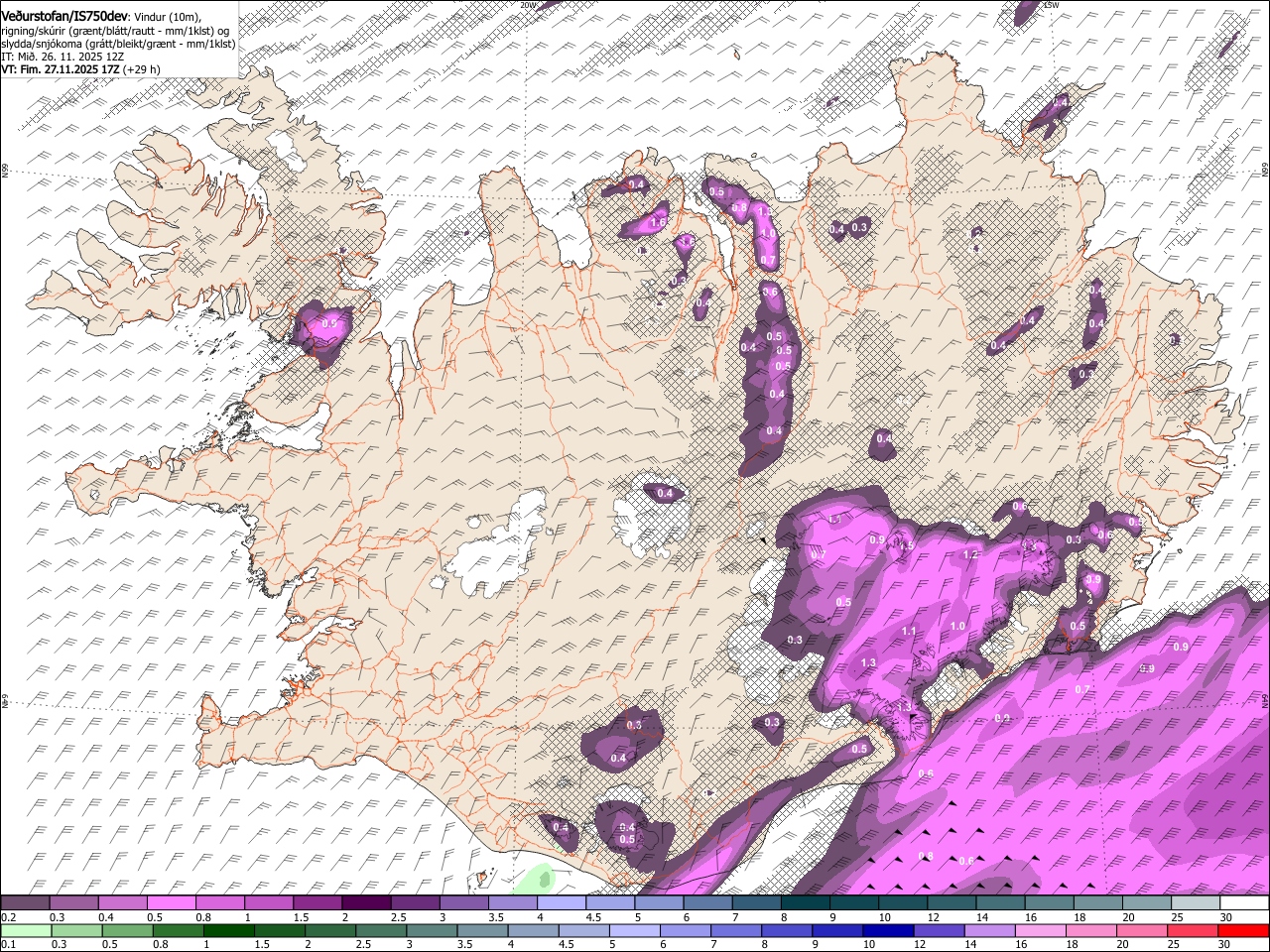Click the lower scale swatch between 7 and 8
The width and height of the screenshot is (1270, 952).
point(736,930)
